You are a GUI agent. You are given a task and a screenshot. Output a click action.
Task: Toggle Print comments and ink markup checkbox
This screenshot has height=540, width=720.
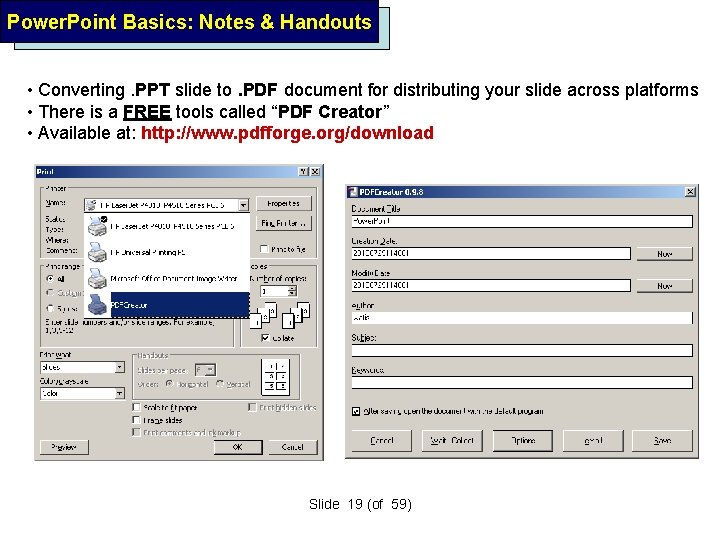[136, 432]
